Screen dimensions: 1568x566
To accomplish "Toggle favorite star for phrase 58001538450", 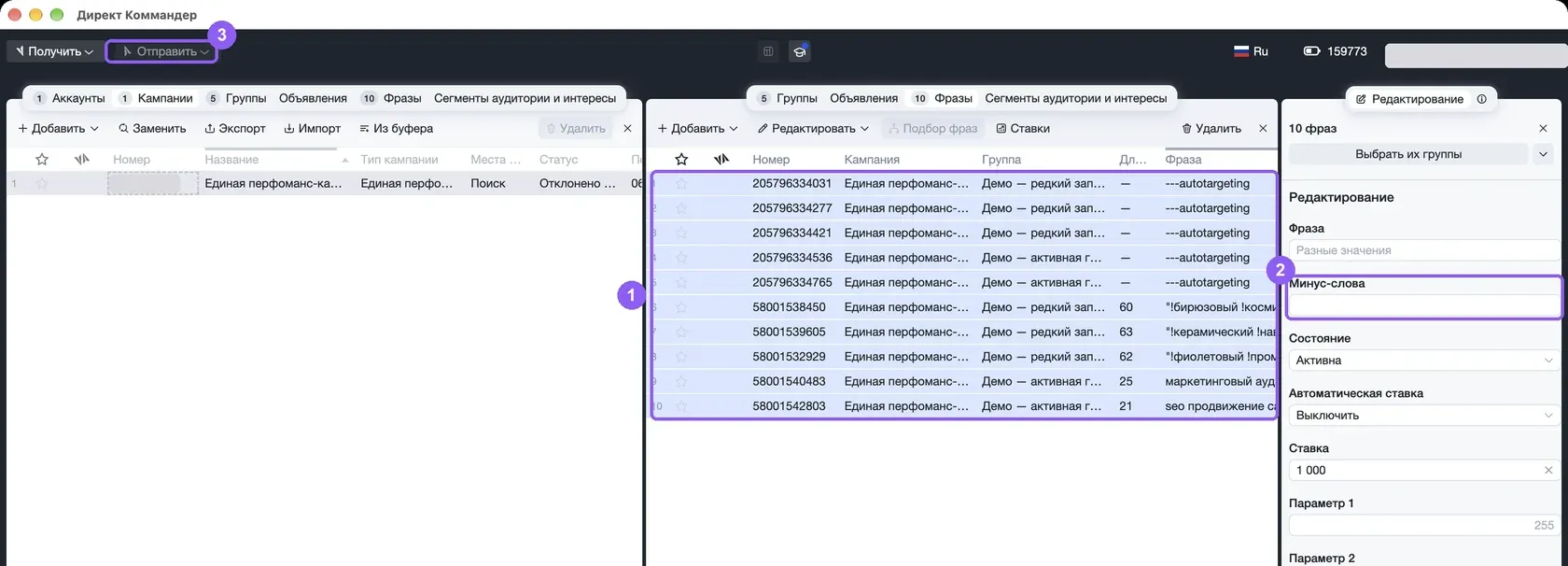I will tap(681, 307).
